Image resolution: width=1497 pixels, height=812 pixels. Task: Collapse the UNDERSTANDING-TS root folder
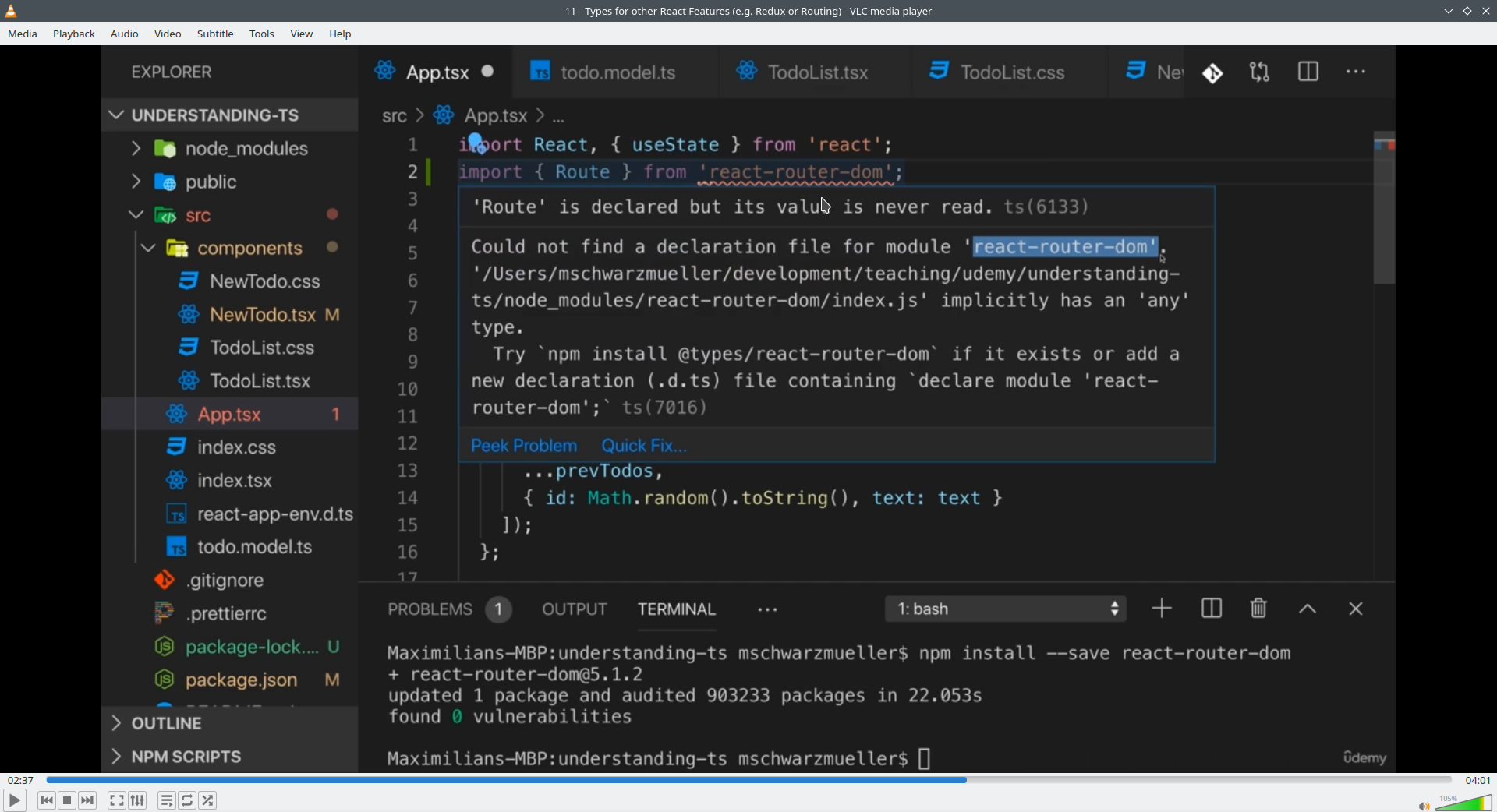tap(116, 115)
